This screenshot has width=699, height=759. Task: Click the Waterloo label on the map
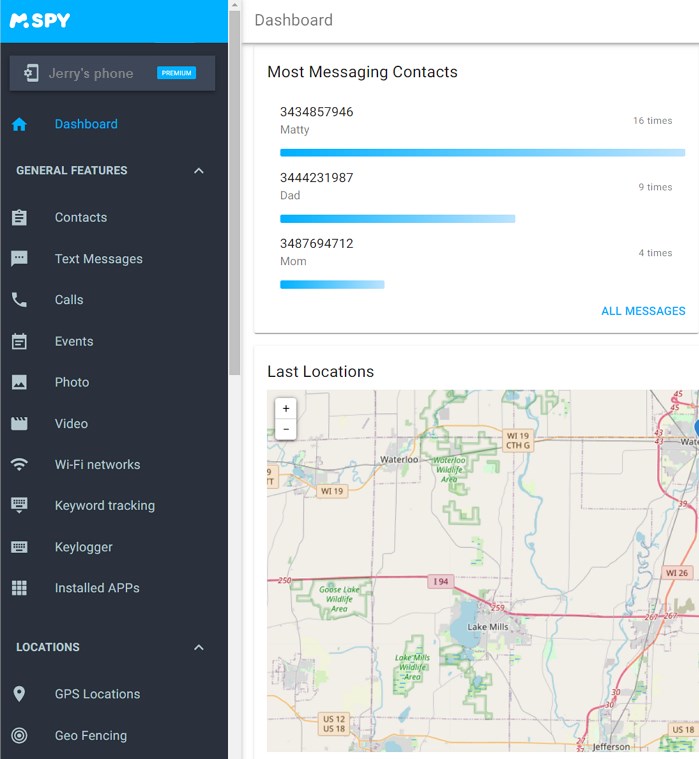tap(399, 459)
